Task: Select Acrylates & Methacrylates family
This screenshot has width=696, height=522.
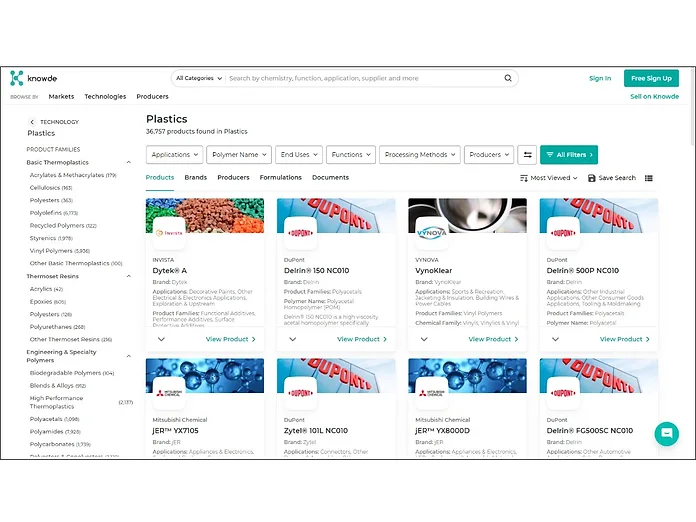Action: click(73, 175)
